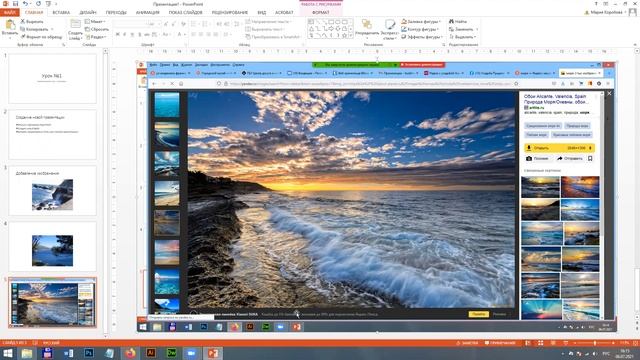Screen dimensions: 640x360
Task: Decrease the font size
Action: (173, 24)
